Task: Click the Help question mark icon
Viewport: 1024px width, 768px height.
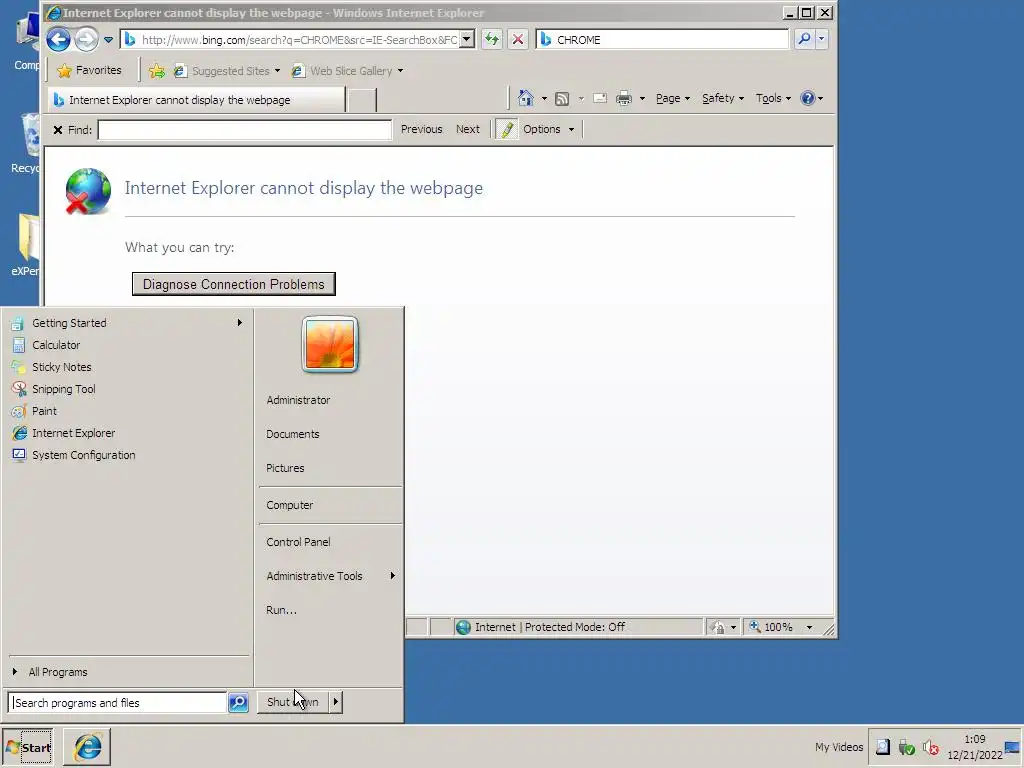Action: point(808,99)
